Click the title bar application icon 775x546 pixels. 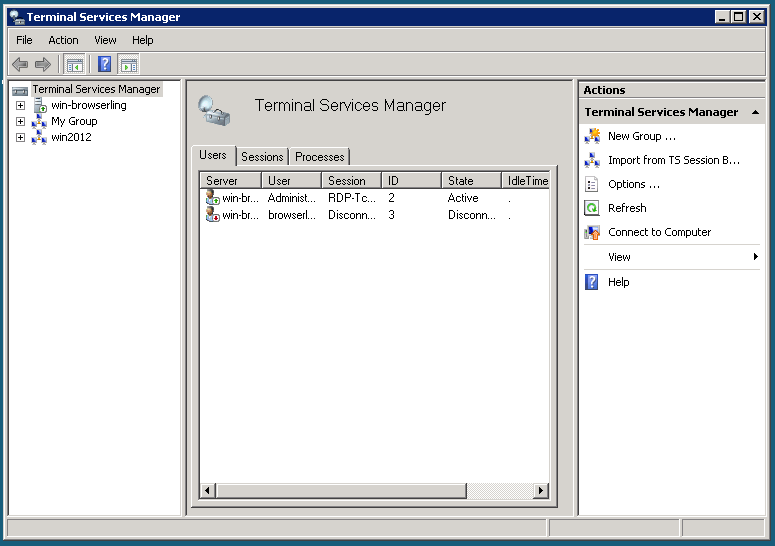point(17,17)
